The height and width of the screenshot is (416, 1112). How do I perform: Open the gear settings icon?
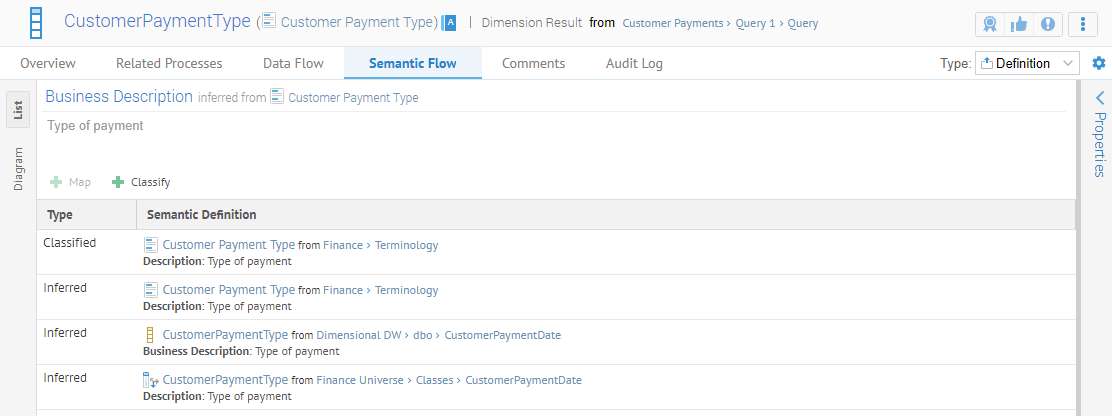(x=1099, y=63)
